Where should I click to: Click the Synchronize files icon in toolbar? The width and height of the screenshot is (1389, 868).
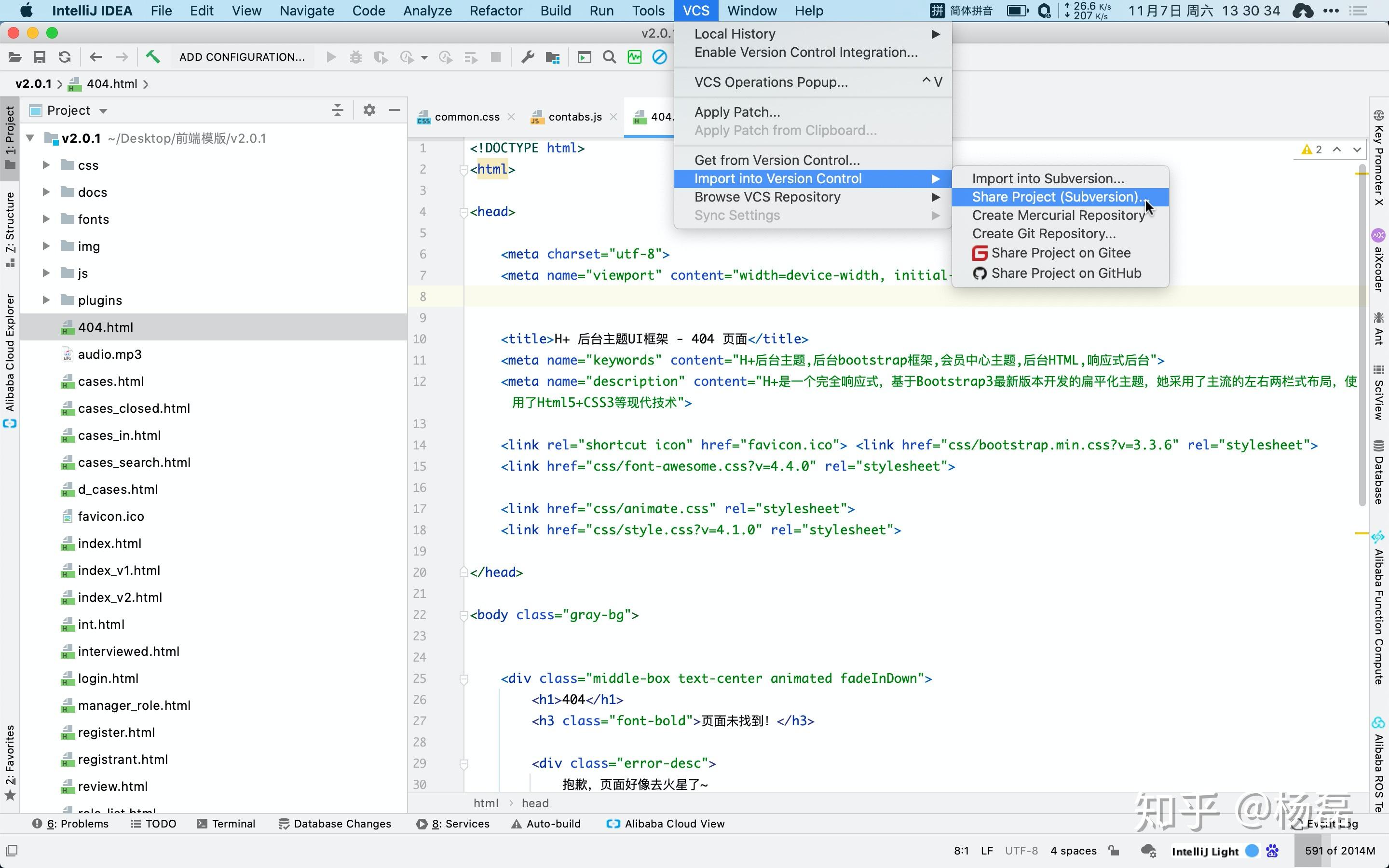64,57
